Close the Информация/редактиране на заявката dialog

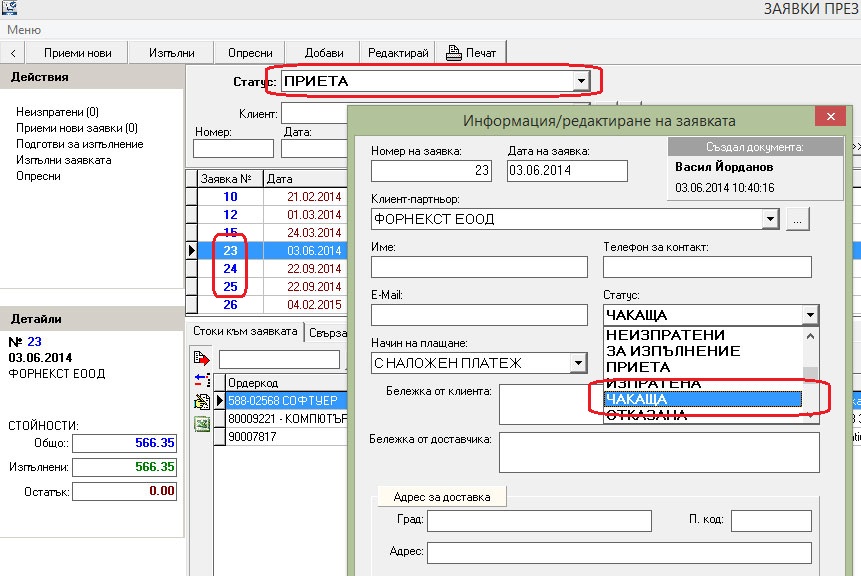830,116
